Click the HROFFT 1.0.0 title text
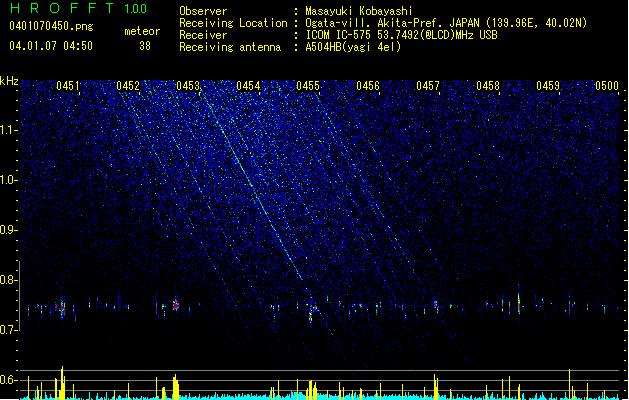 coord(78,8)
